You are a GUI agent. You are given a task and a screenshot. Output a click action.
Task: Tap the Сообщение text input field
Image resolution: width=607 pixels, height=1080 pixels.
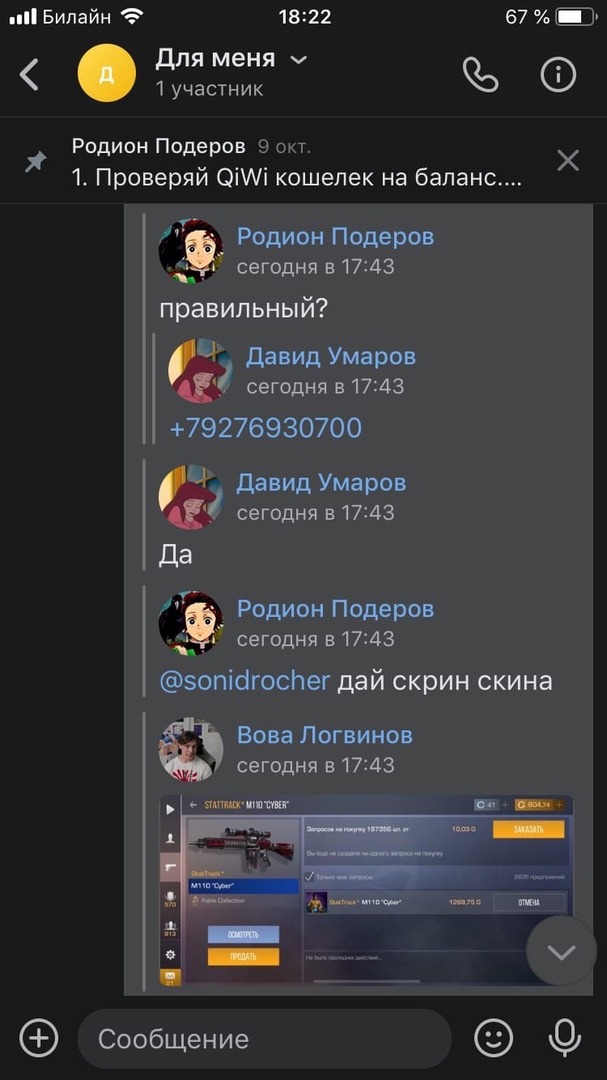click(x=265, y=1039)
